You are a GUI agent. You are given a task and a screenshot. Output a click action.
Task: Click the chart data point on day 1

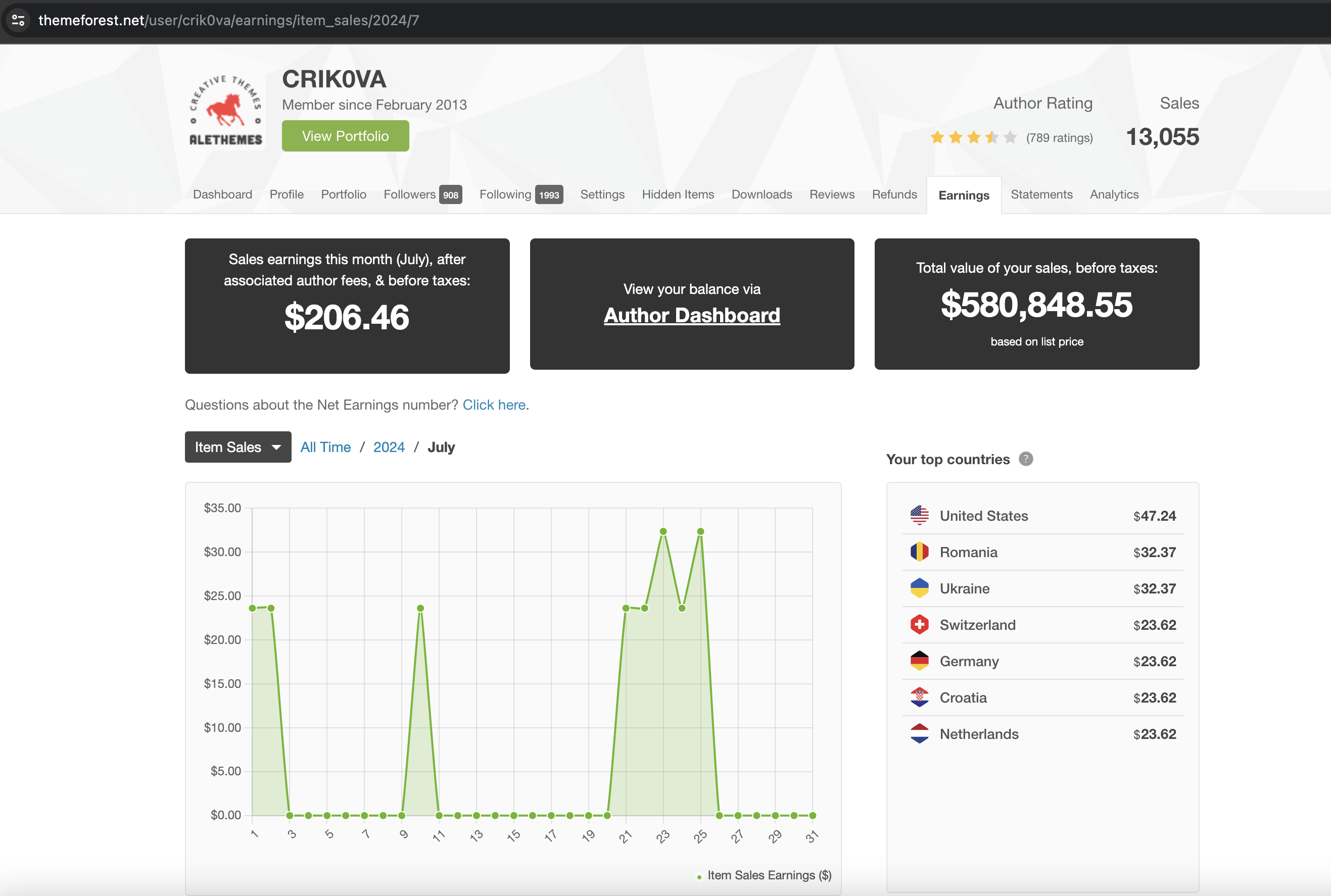252,608
